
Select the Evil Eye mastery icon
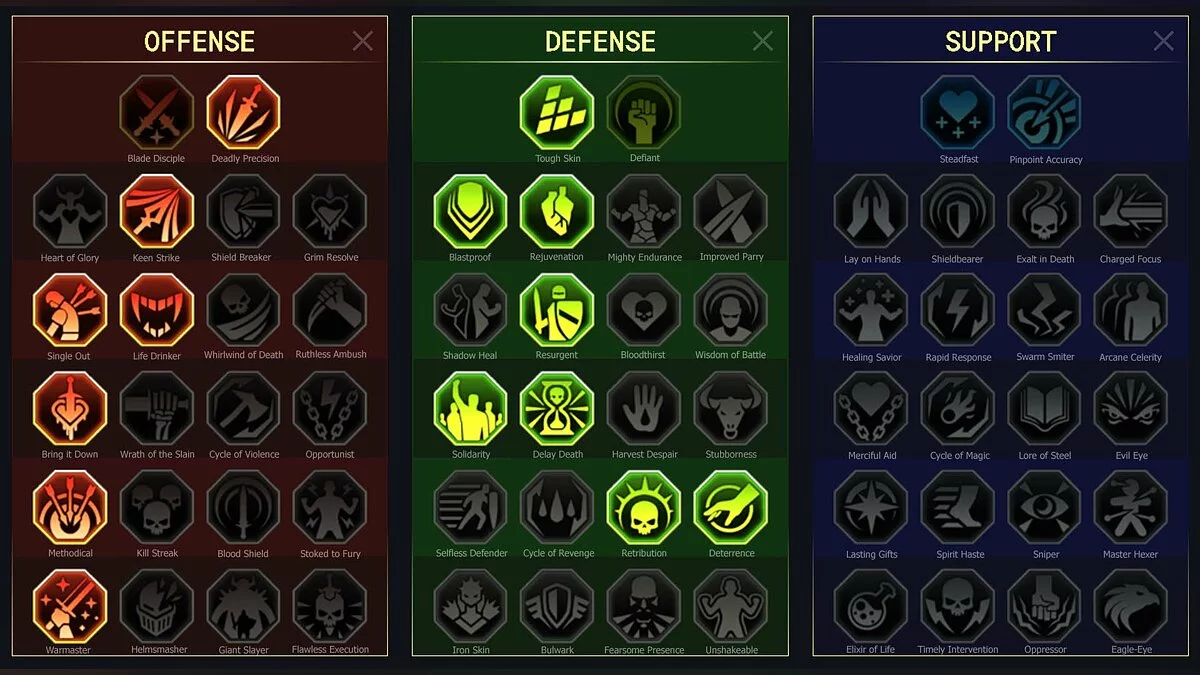(1131, 409)
